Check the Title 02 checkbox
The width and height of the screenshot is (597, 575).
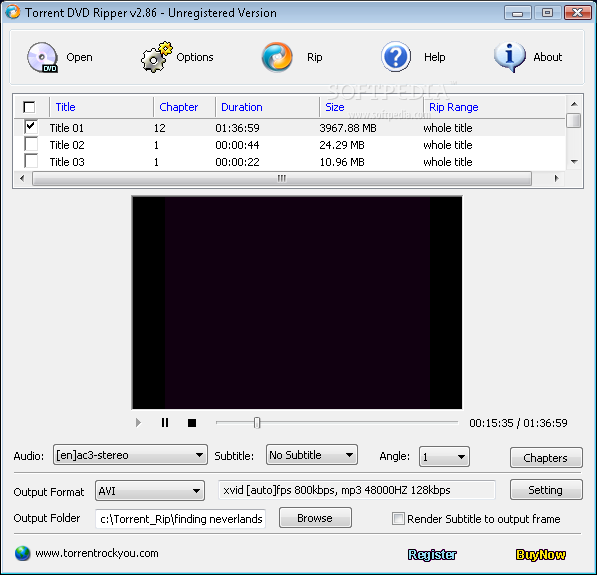pyautogui.click(x=31, y=144)
